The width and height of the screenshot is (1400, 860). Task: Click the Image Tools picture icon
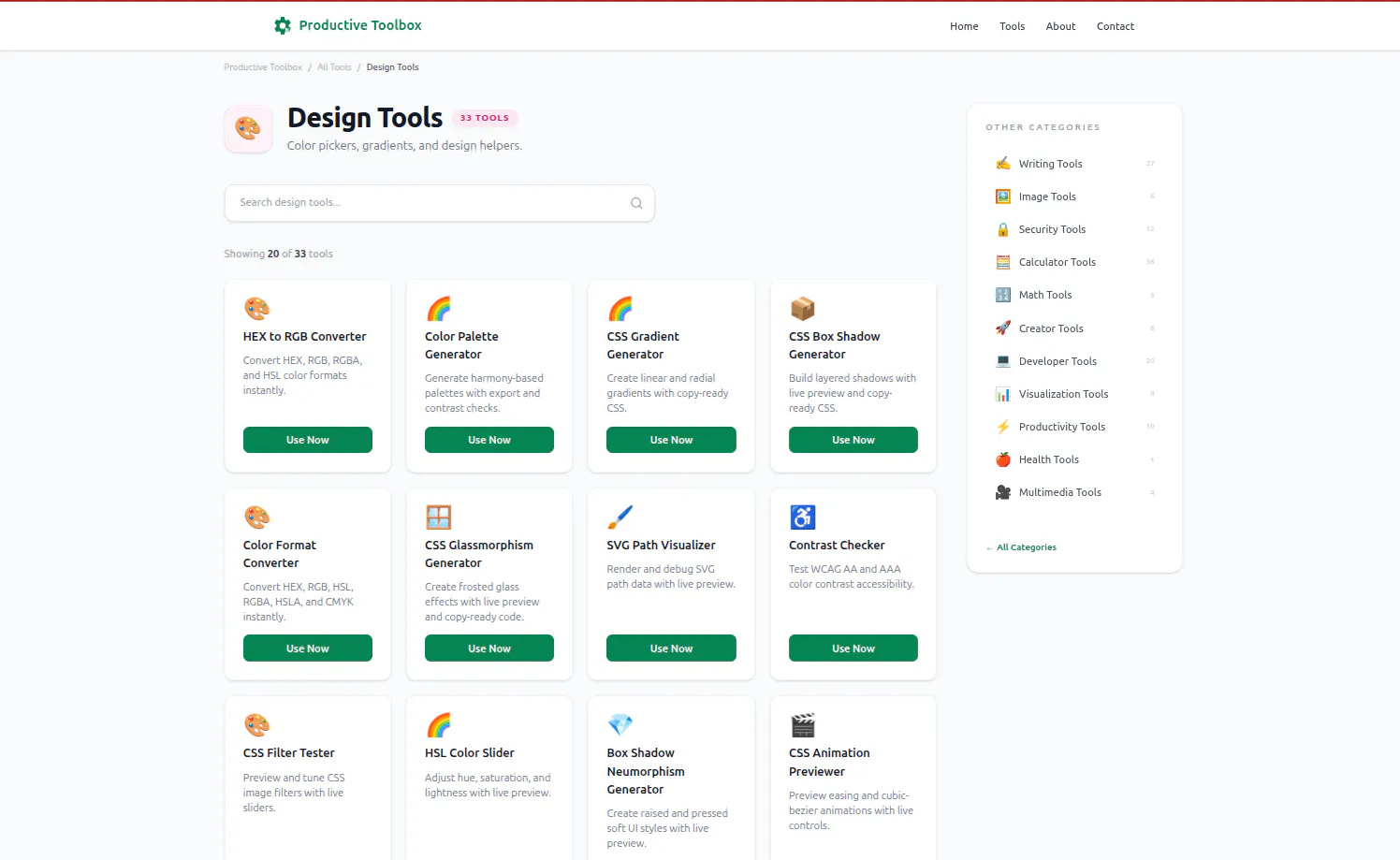click(x=1003, y=197)
